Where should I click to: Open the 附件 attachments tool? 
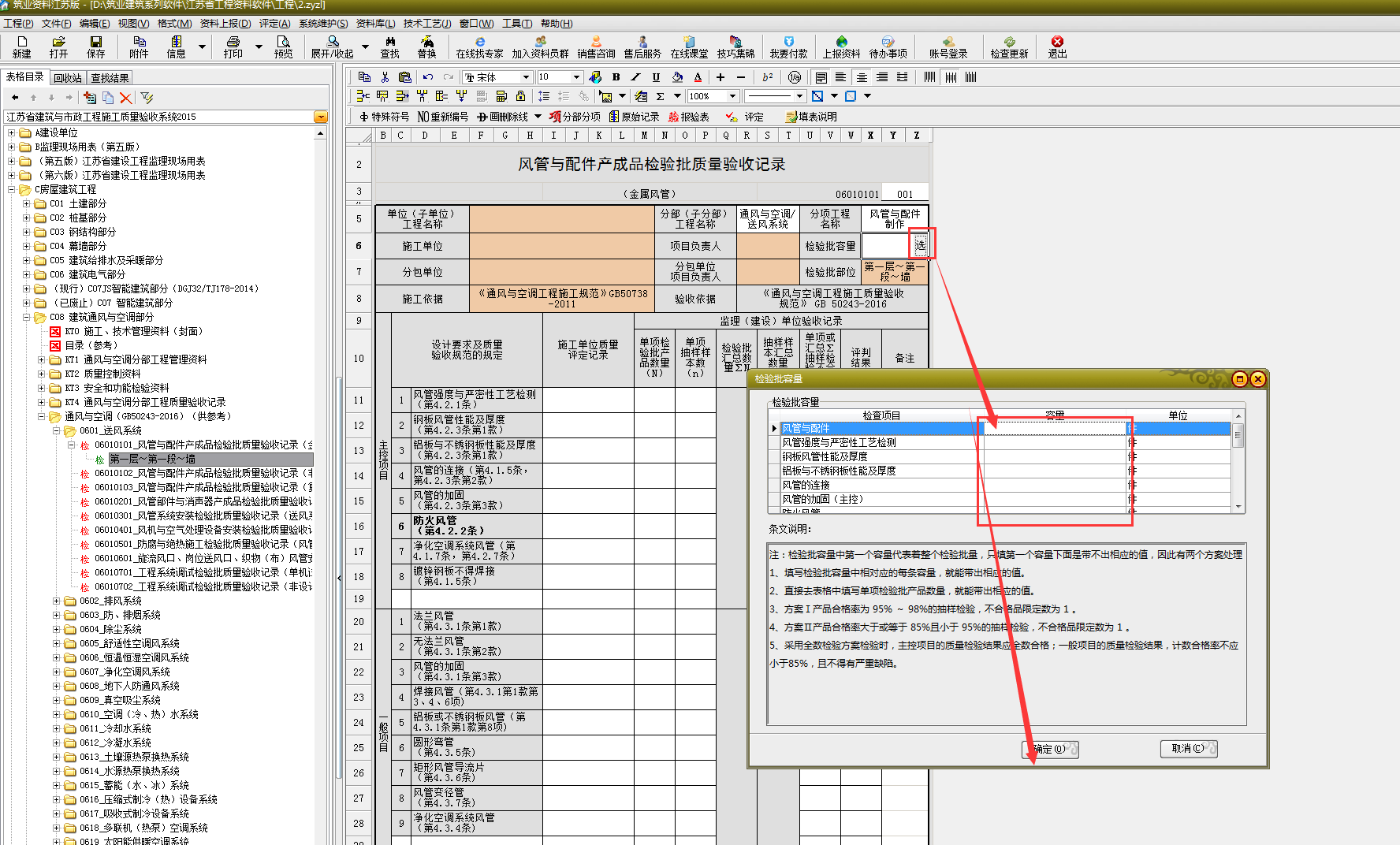coord(139,47)
